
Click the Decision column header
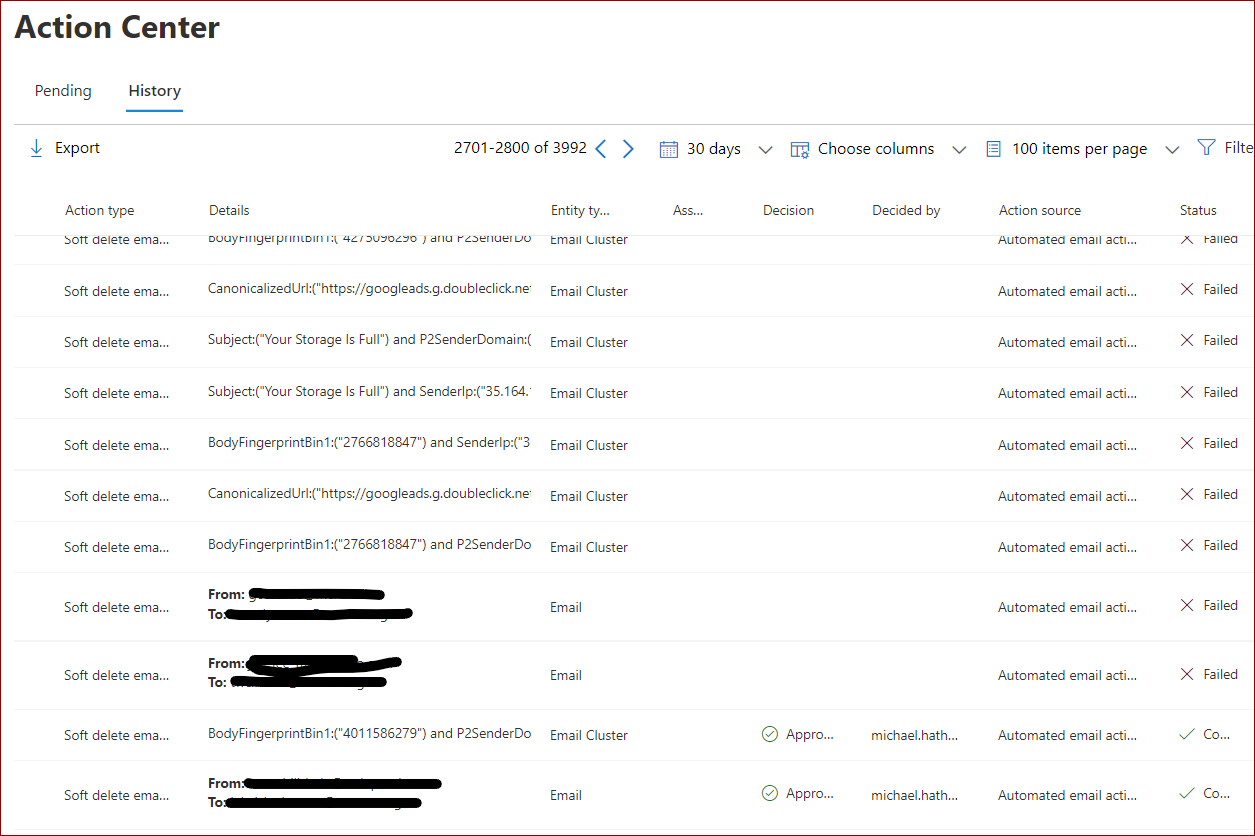(788, 210)
